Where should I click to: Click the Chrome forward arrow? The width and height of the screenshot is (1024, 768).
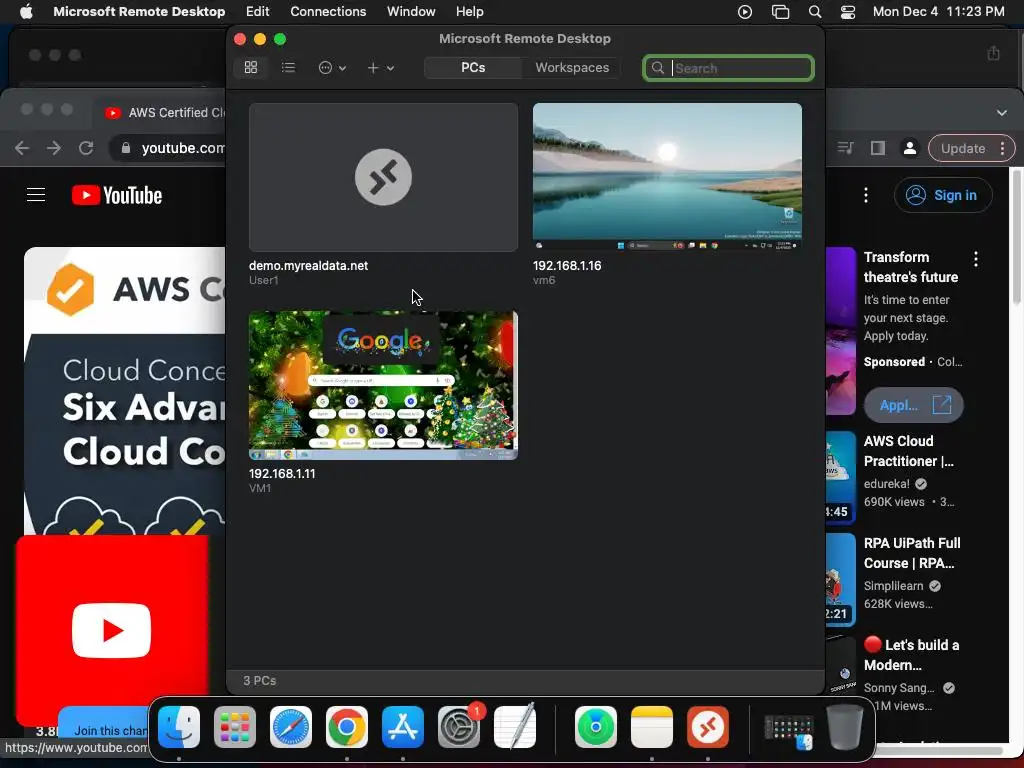click(54, 148)
